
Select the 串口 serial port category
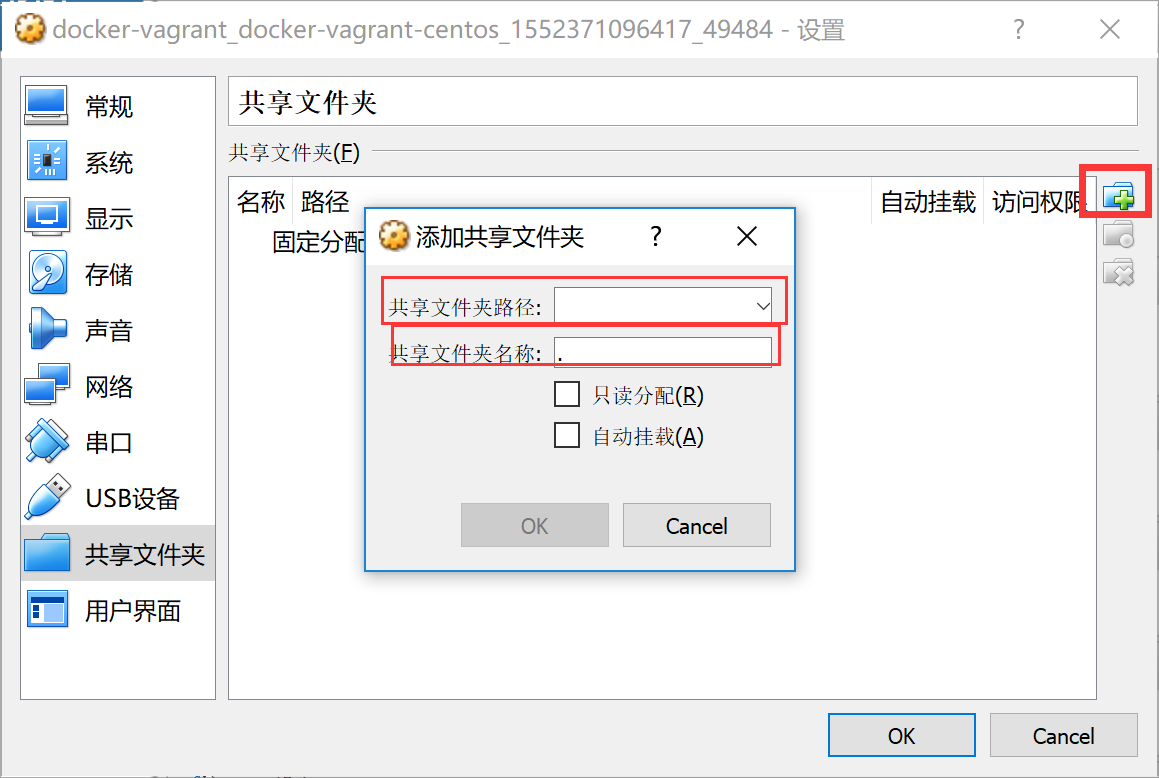tap(109, 442)
